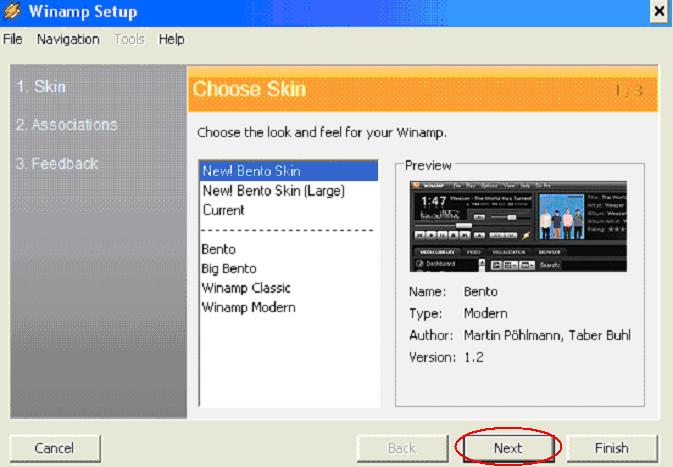This screenshot has width=673, height=467.
Task: Click the Cancel button
Action: [55, 448]
